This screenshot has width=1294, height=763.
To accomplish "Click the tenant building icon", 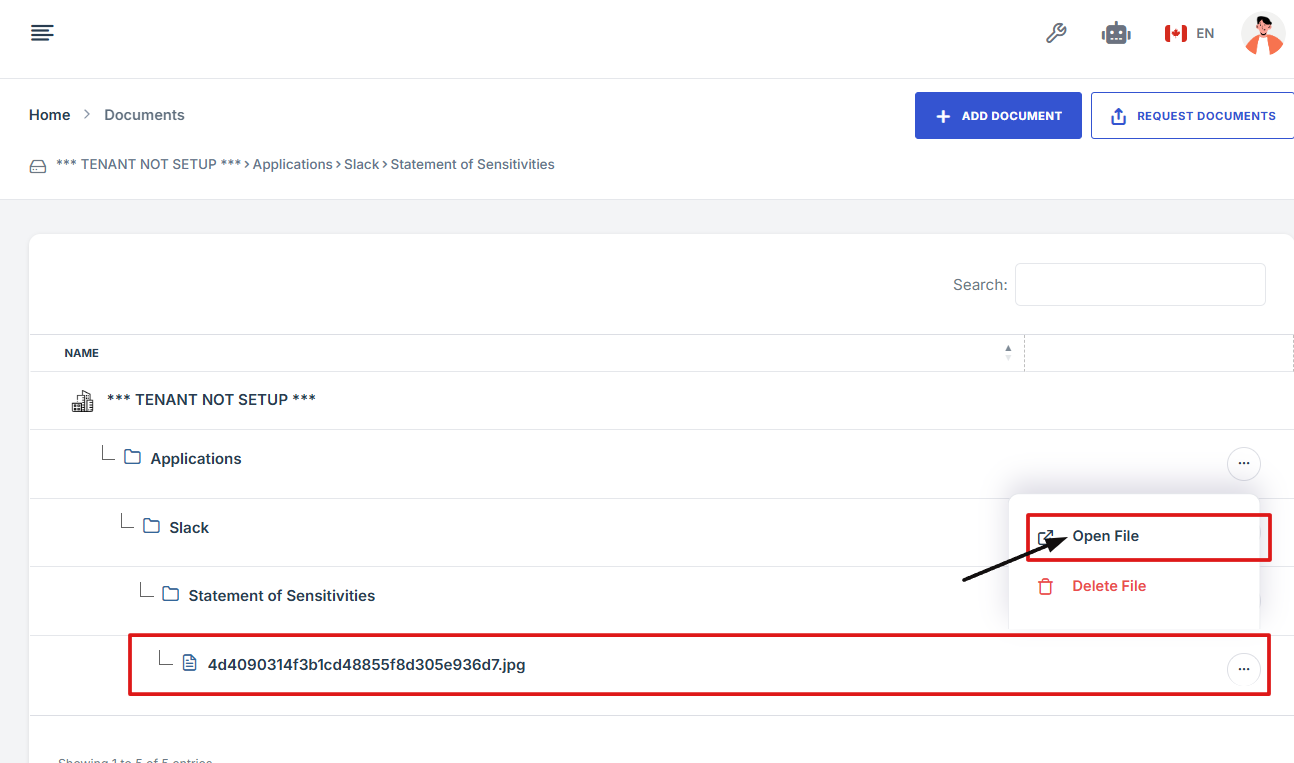I will 82,401.
